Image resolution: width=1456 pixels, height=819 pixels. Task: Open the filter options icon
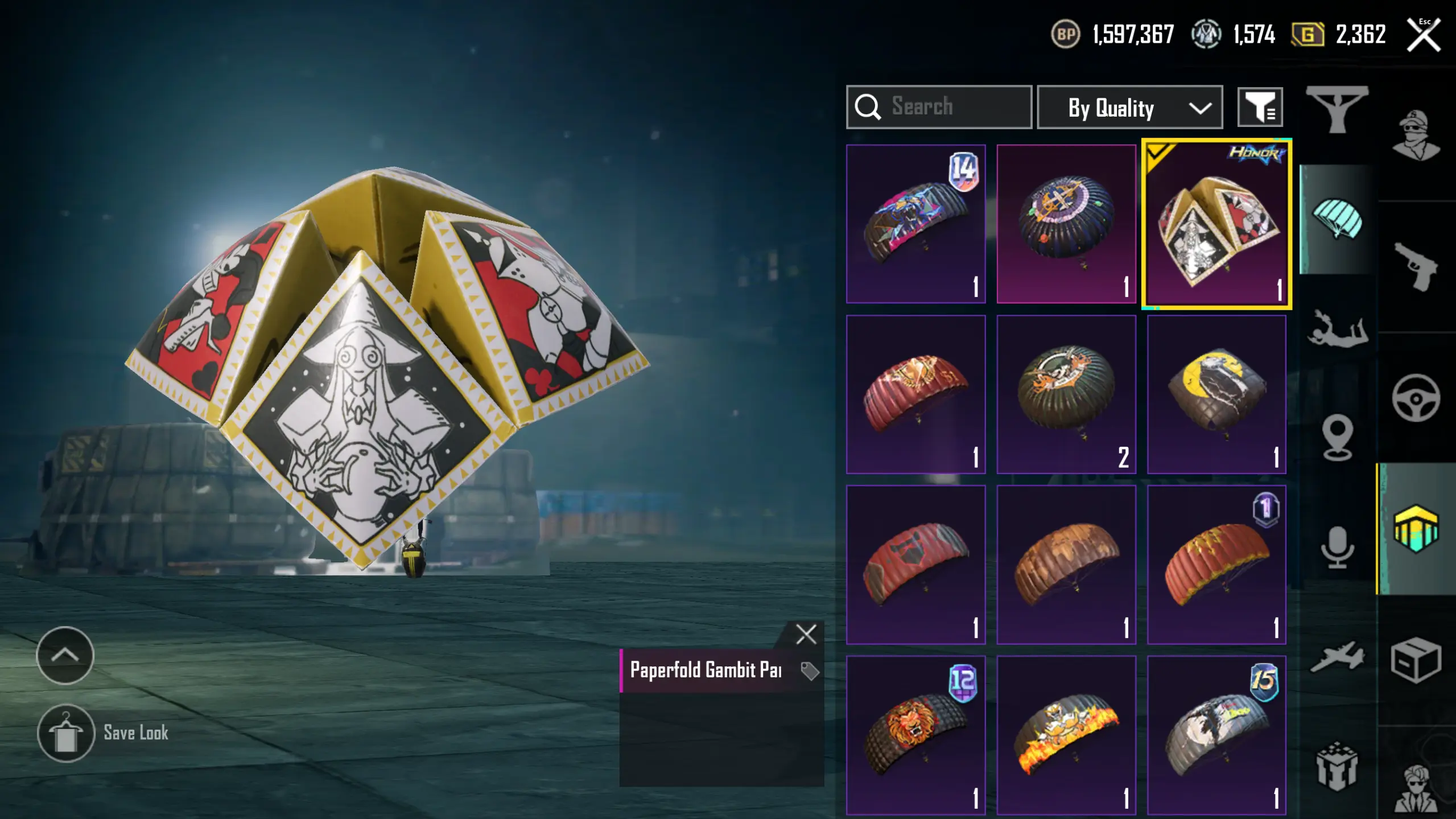1260,107
